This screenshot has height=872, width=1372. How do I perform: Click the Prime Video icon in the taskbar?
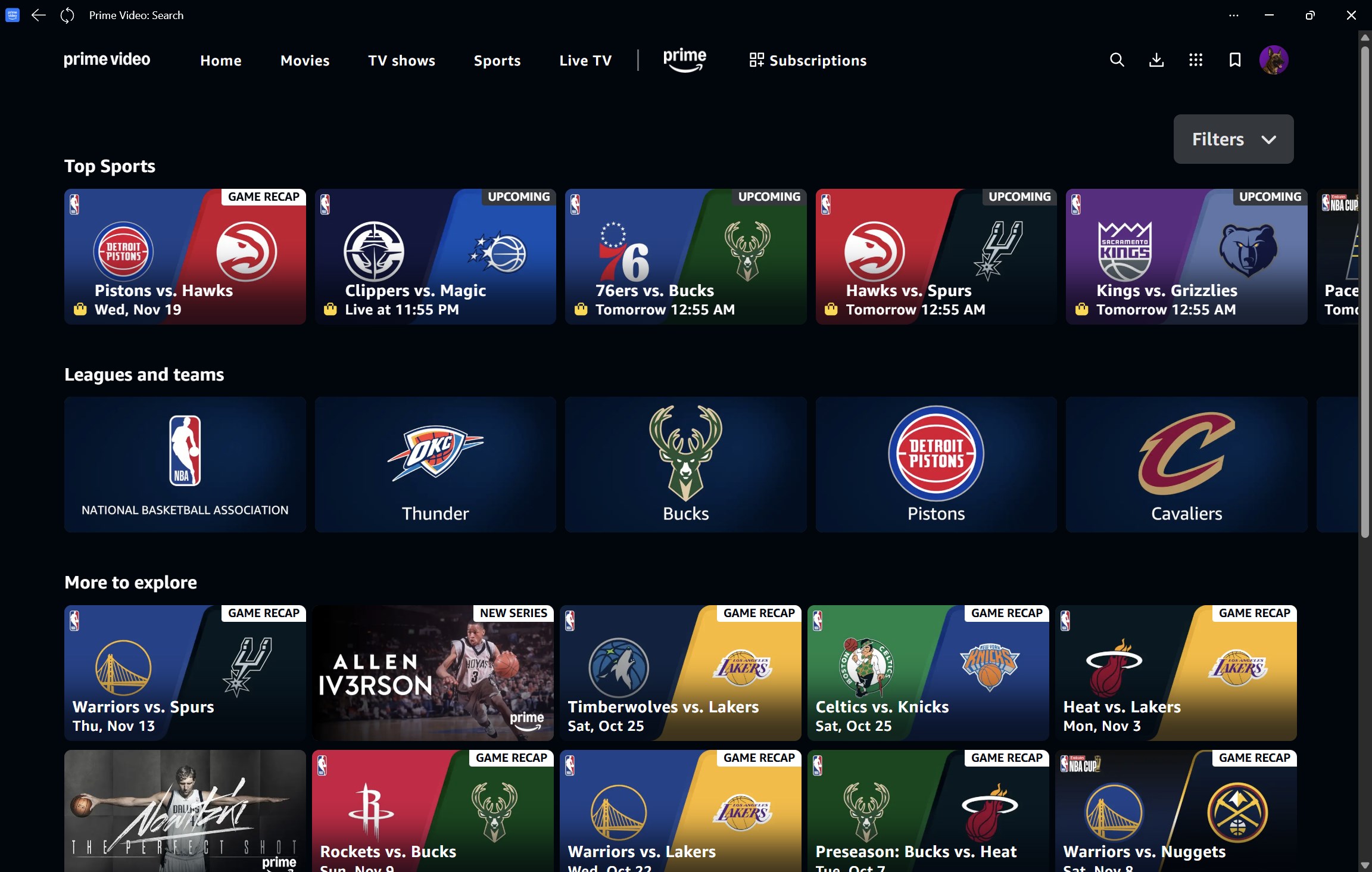pos(12,15)
